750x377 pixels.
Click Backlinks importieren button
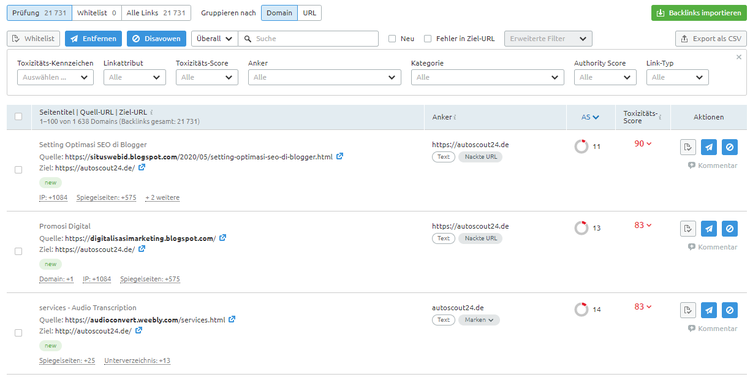click(x=699, y=13)
